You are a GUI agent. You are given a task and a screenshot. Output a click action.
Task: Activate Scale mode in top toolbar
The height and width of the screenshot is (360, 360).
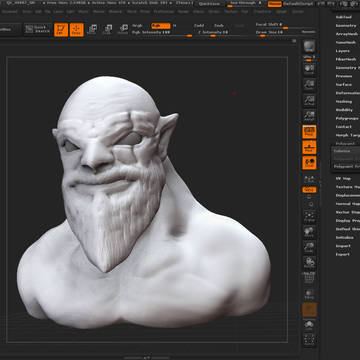[108, 30]
